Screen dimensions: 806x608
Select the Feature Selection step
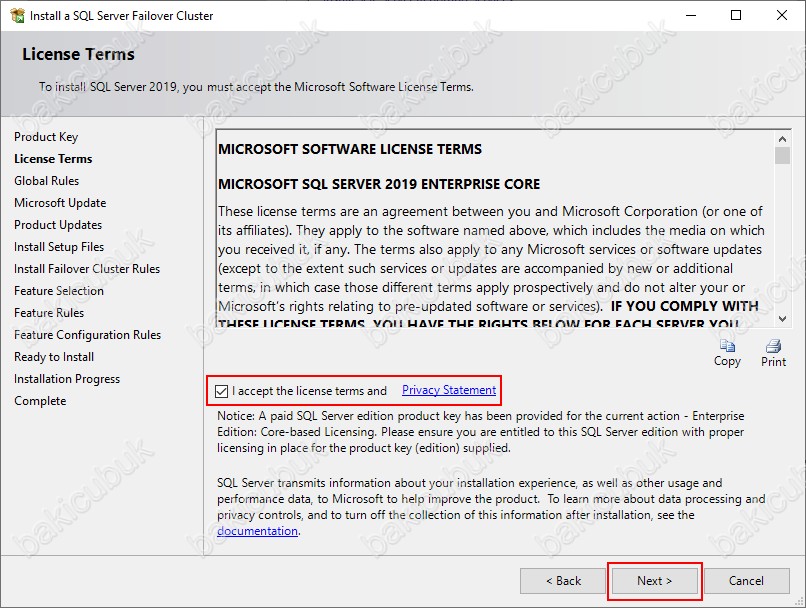[59, 291]
